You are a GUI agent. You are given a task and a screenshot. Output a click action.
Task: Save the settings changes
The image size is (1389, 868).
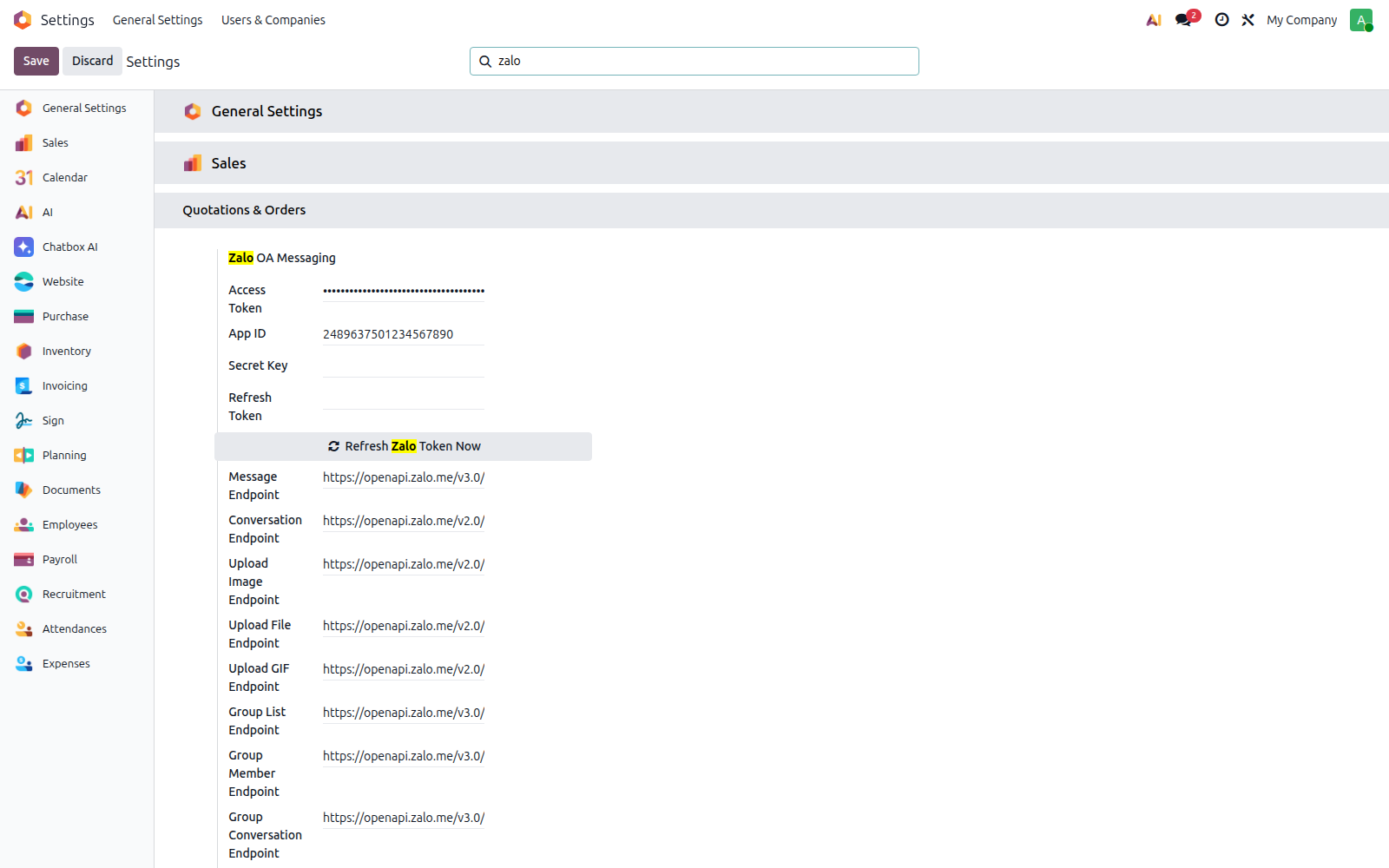click(36, 61)
